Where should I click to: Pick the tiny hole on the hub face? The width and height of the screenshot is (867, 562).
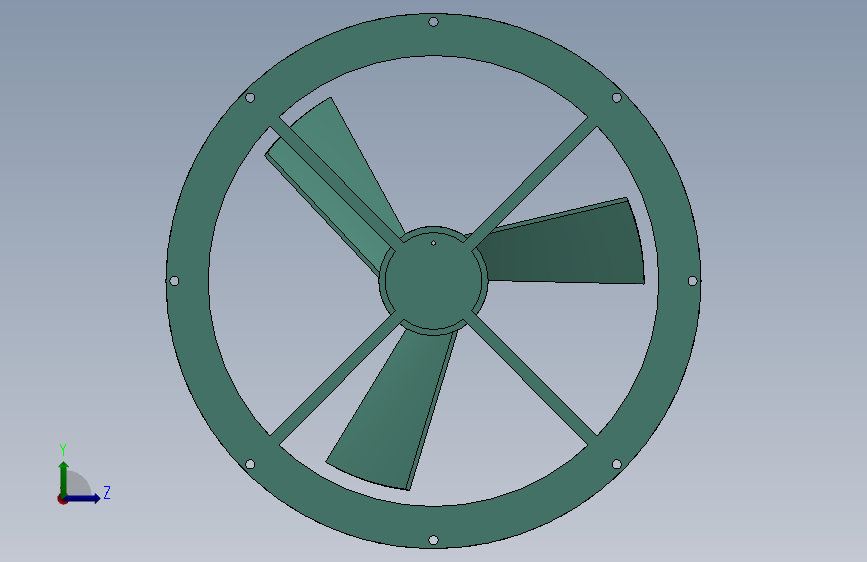click(434, 243)
